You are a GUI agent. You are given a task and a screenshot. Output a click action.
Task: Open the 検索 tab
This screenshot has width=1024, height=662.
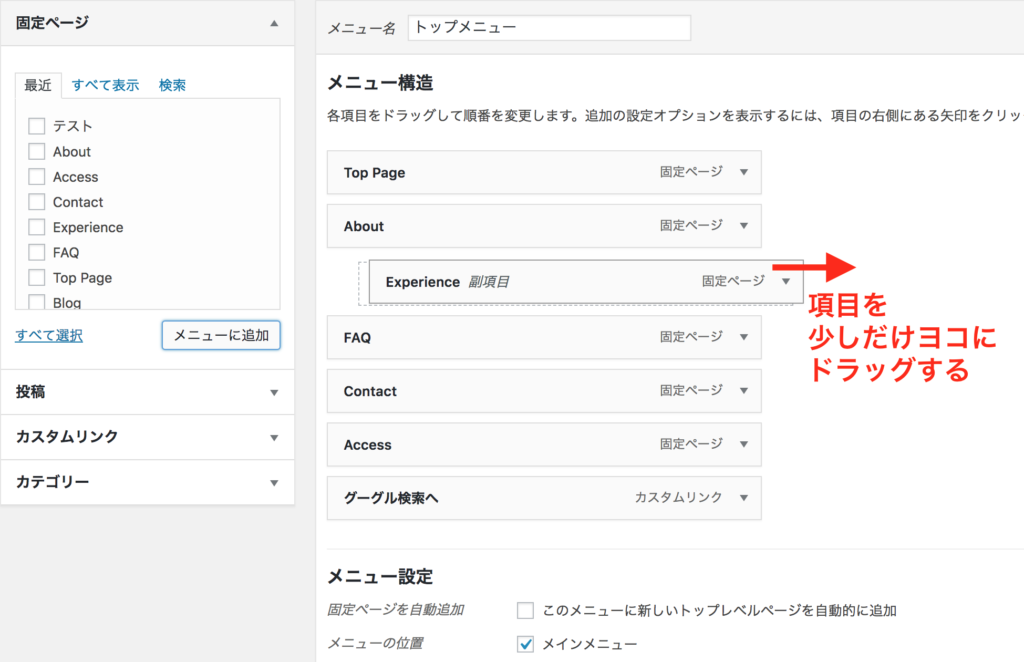[x=172, y=85]
